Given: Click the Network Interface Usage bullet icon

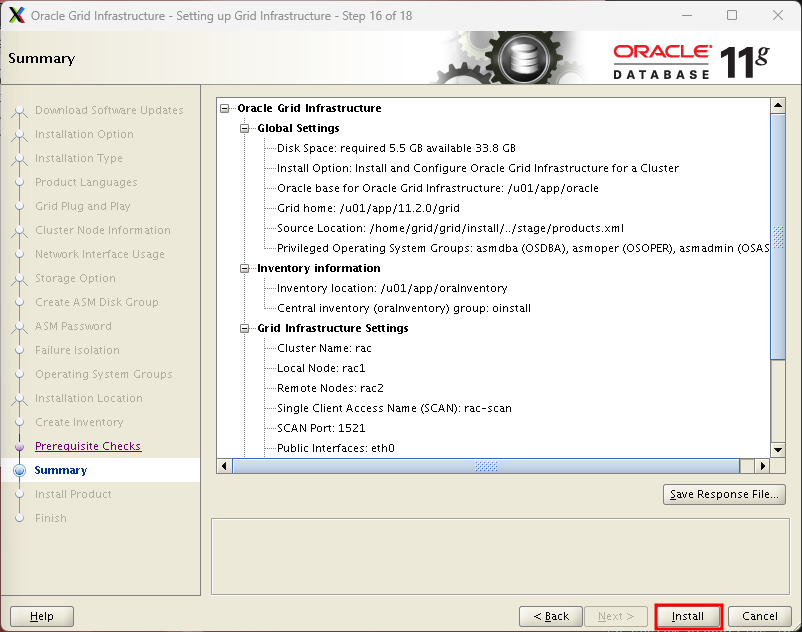Looking at the screenshot, I should click(x=19, y=254).
